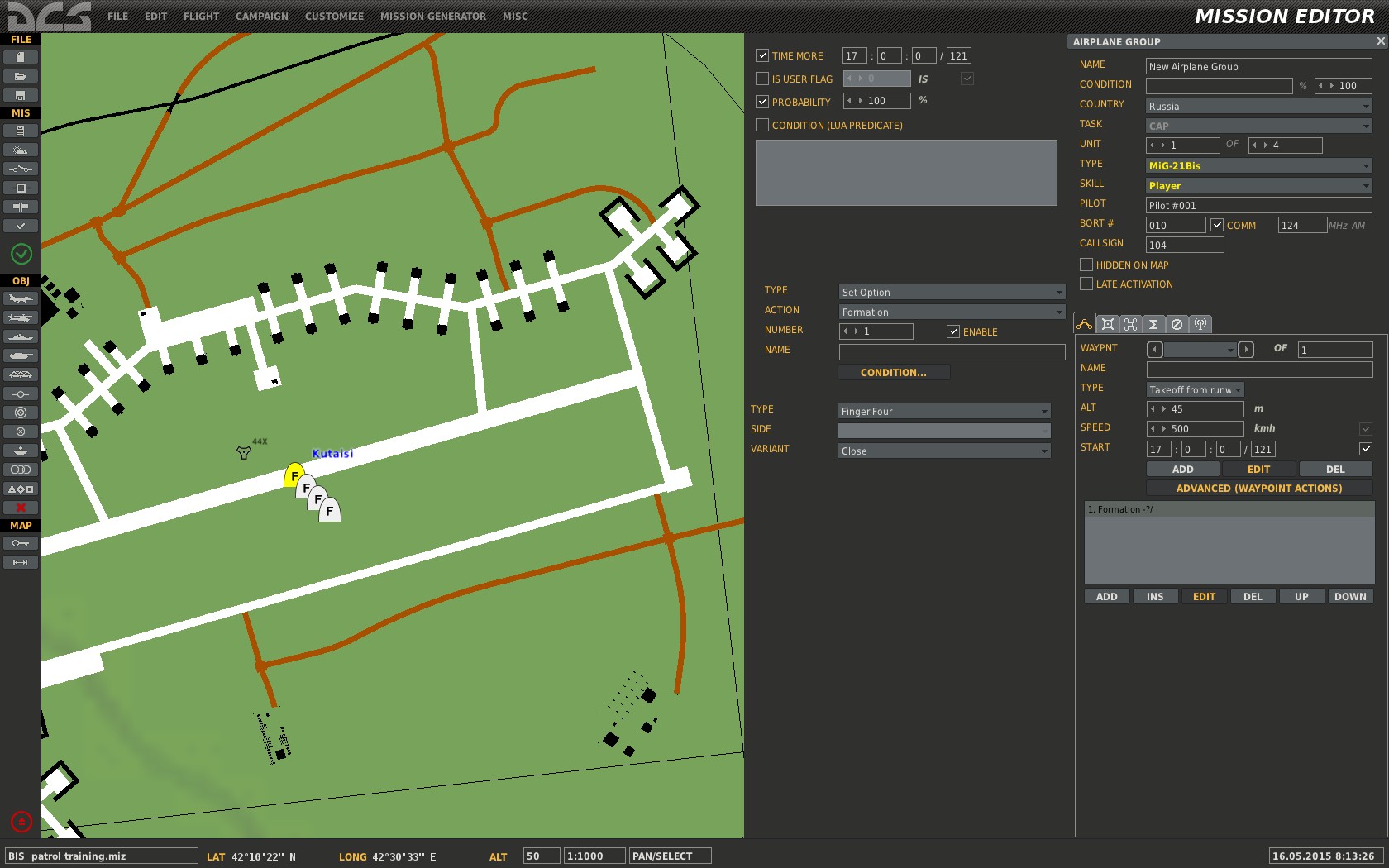Go to previous waypoint arrow
Viewport: 1389px width, 868px height.
pyautogui.click(x=1155, y=350)
